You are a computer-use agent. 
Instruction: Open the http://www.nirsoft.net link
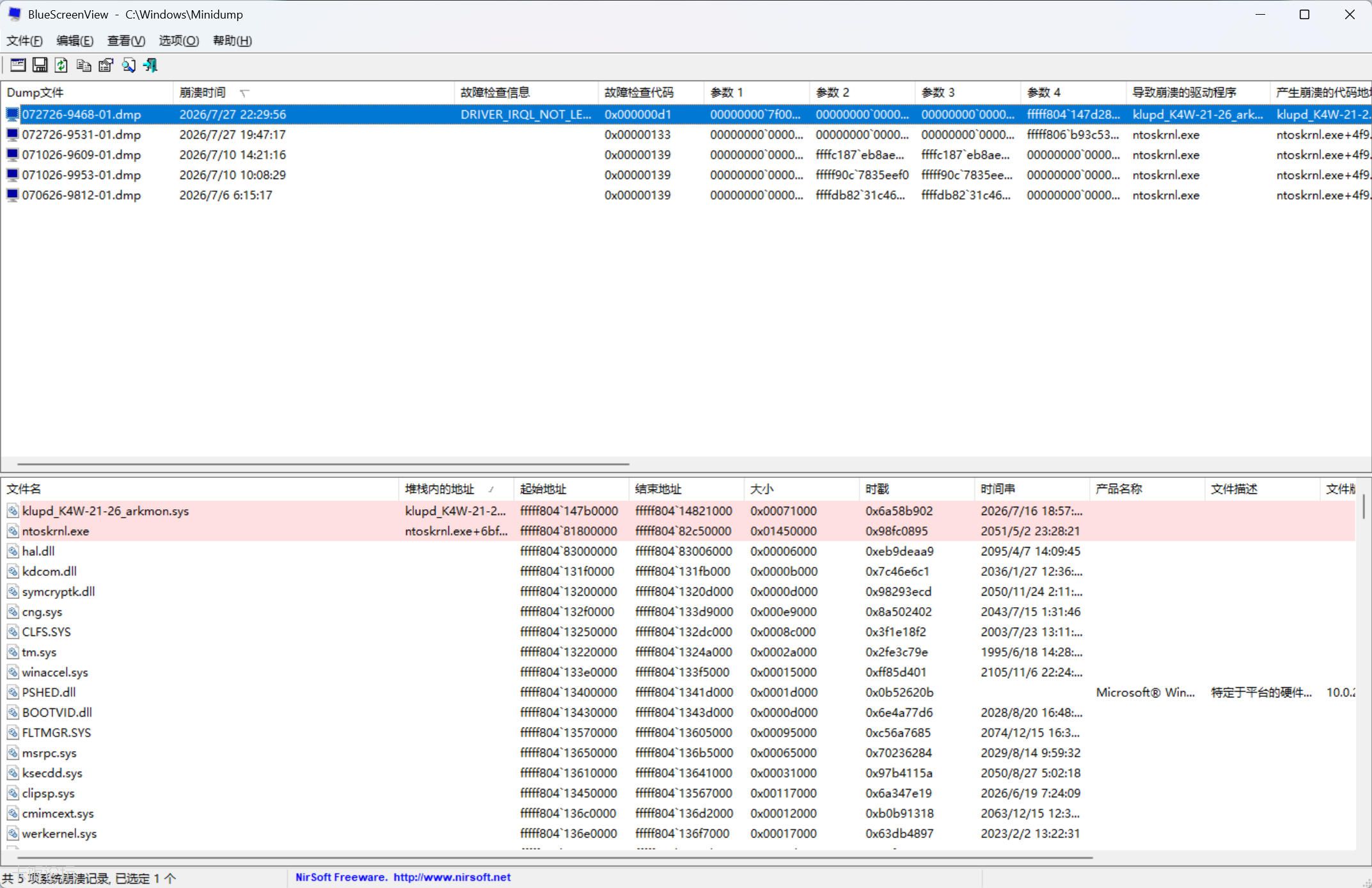452,877
